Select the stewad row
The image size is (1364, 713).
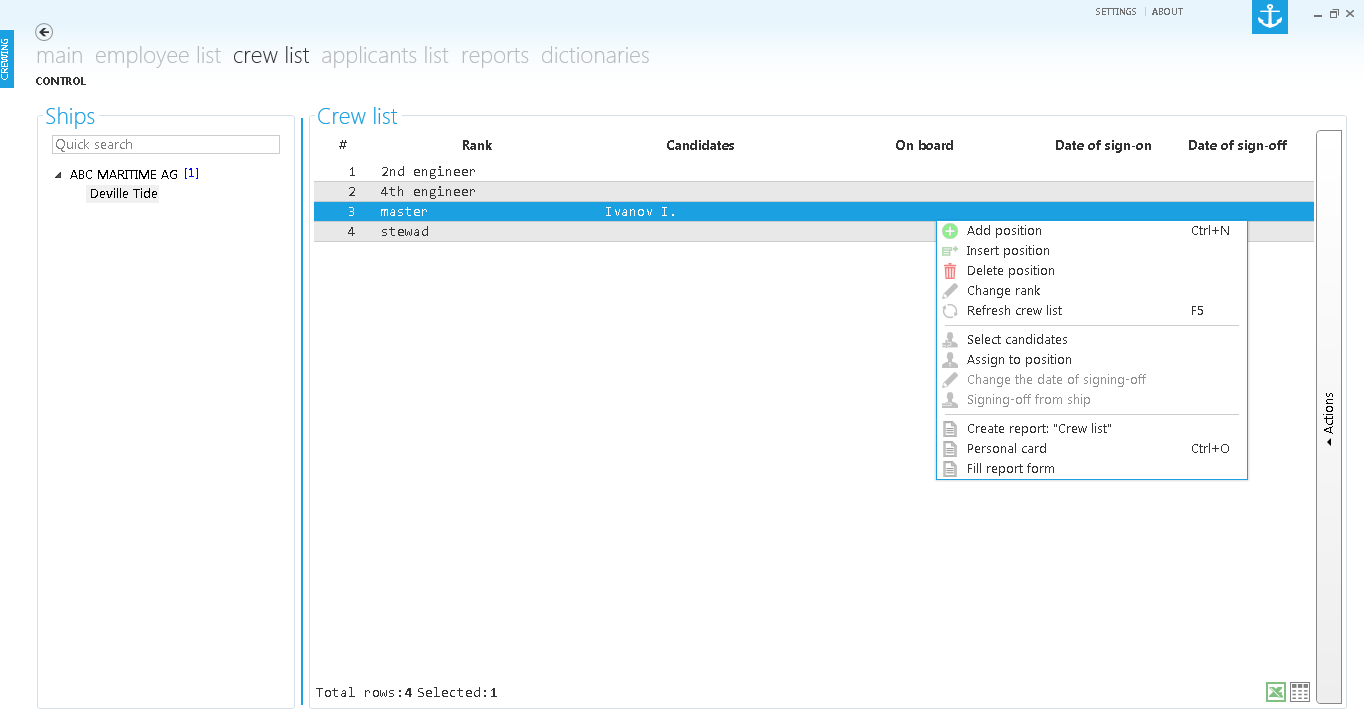pyautogui.click(x=814, y=232)
